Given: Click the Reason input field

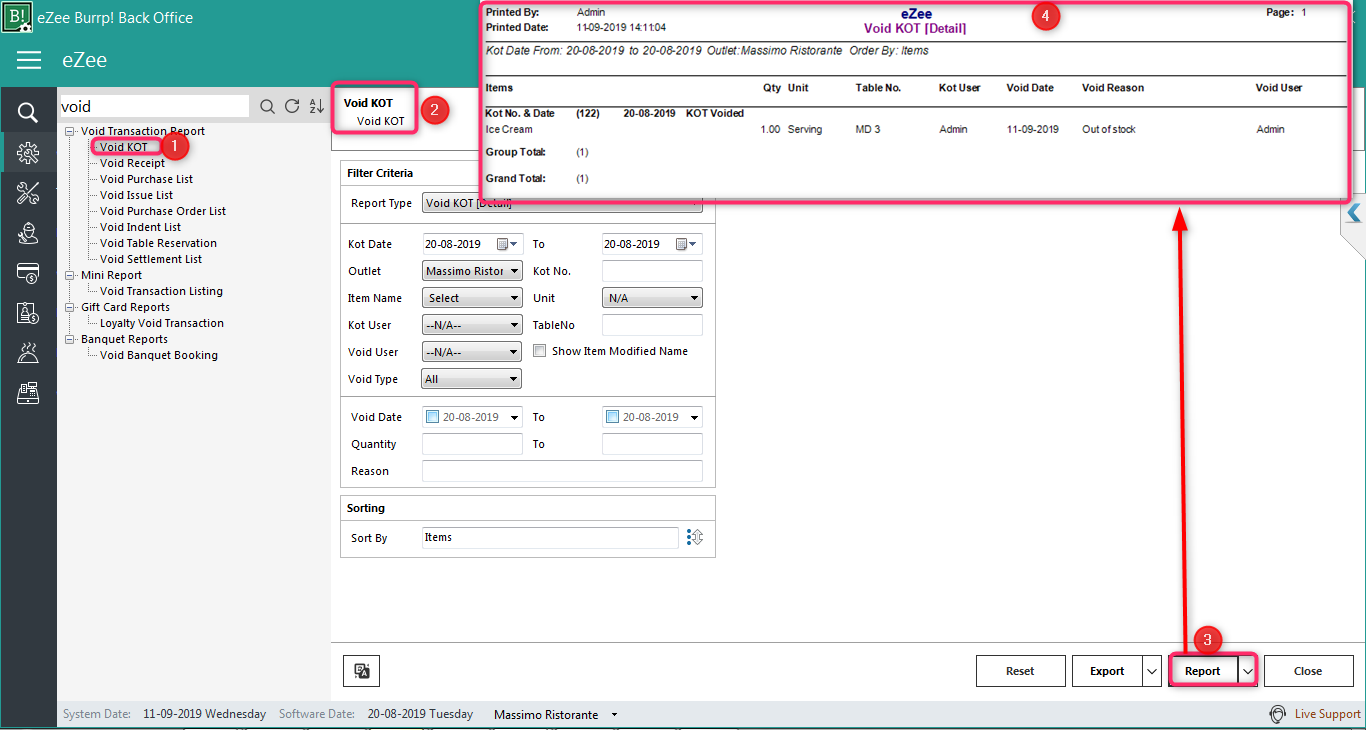Looking at the screenshot, I should click(562, 471).
